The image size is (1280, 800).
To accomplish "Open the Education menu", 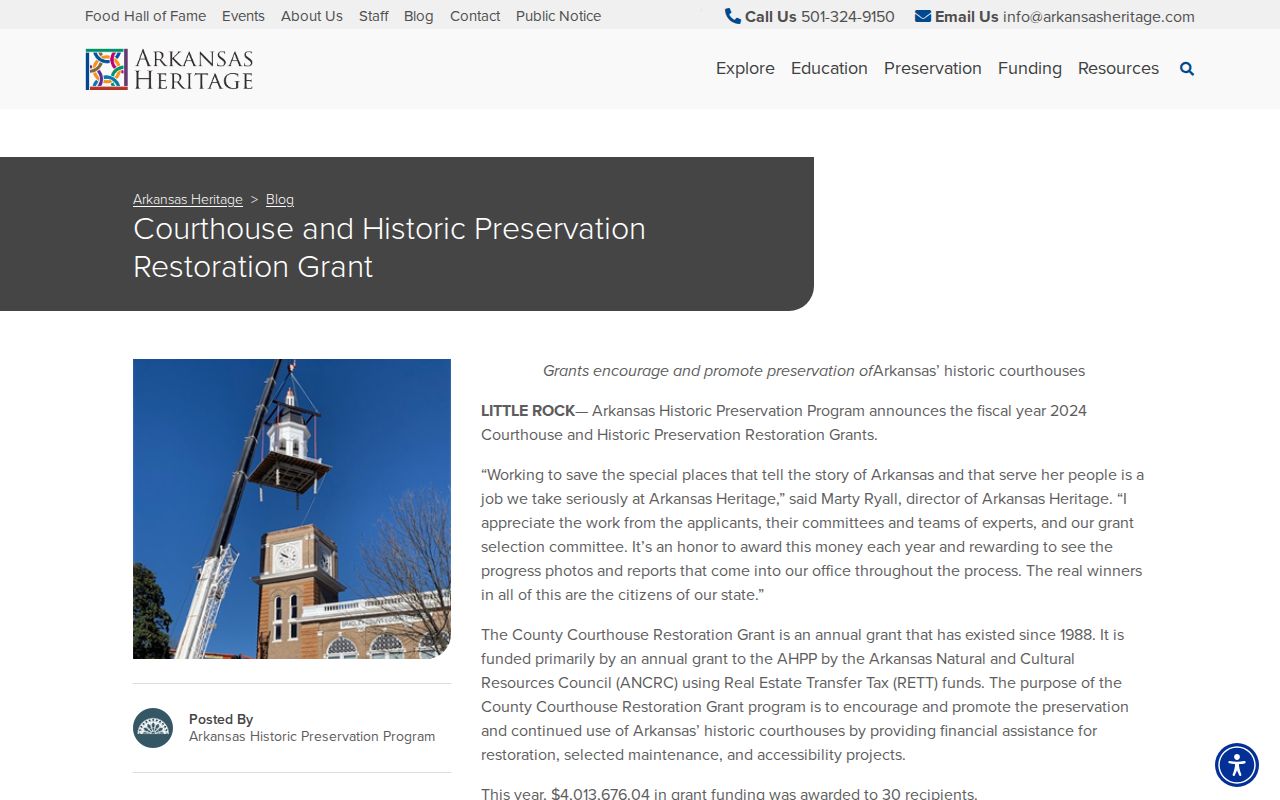I will [x=829, y=68].
